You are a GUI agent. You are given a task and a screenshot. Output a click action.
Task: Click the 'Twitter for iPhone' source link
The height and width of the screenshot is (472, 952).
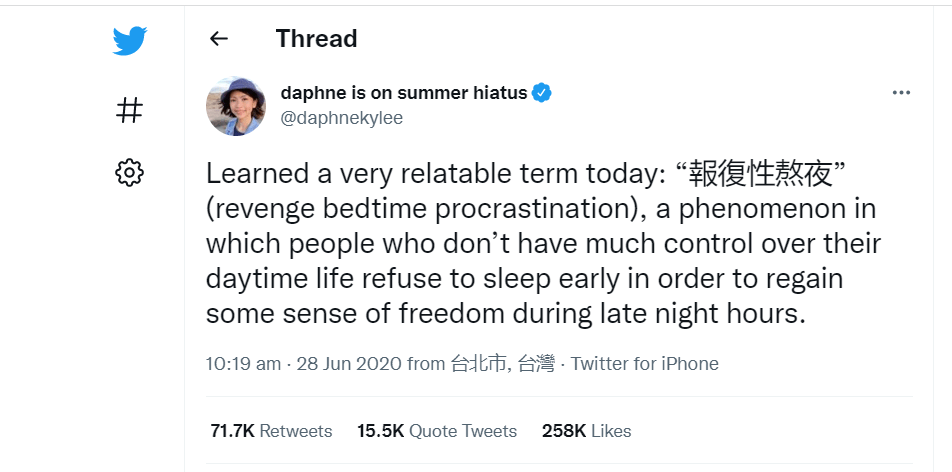pyautogui.click(x=644, y=364)
